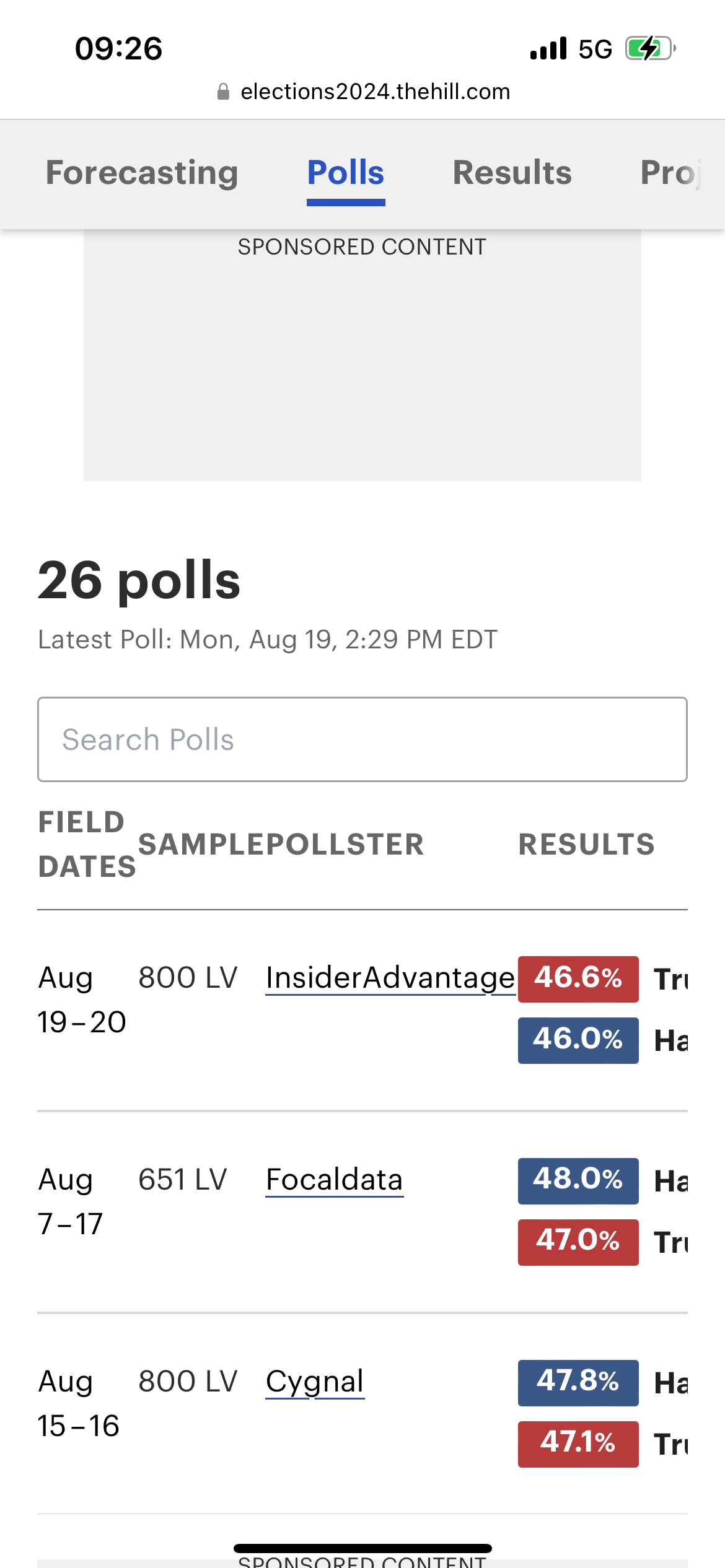Switch to the Results tab

[x=512, y=173]
